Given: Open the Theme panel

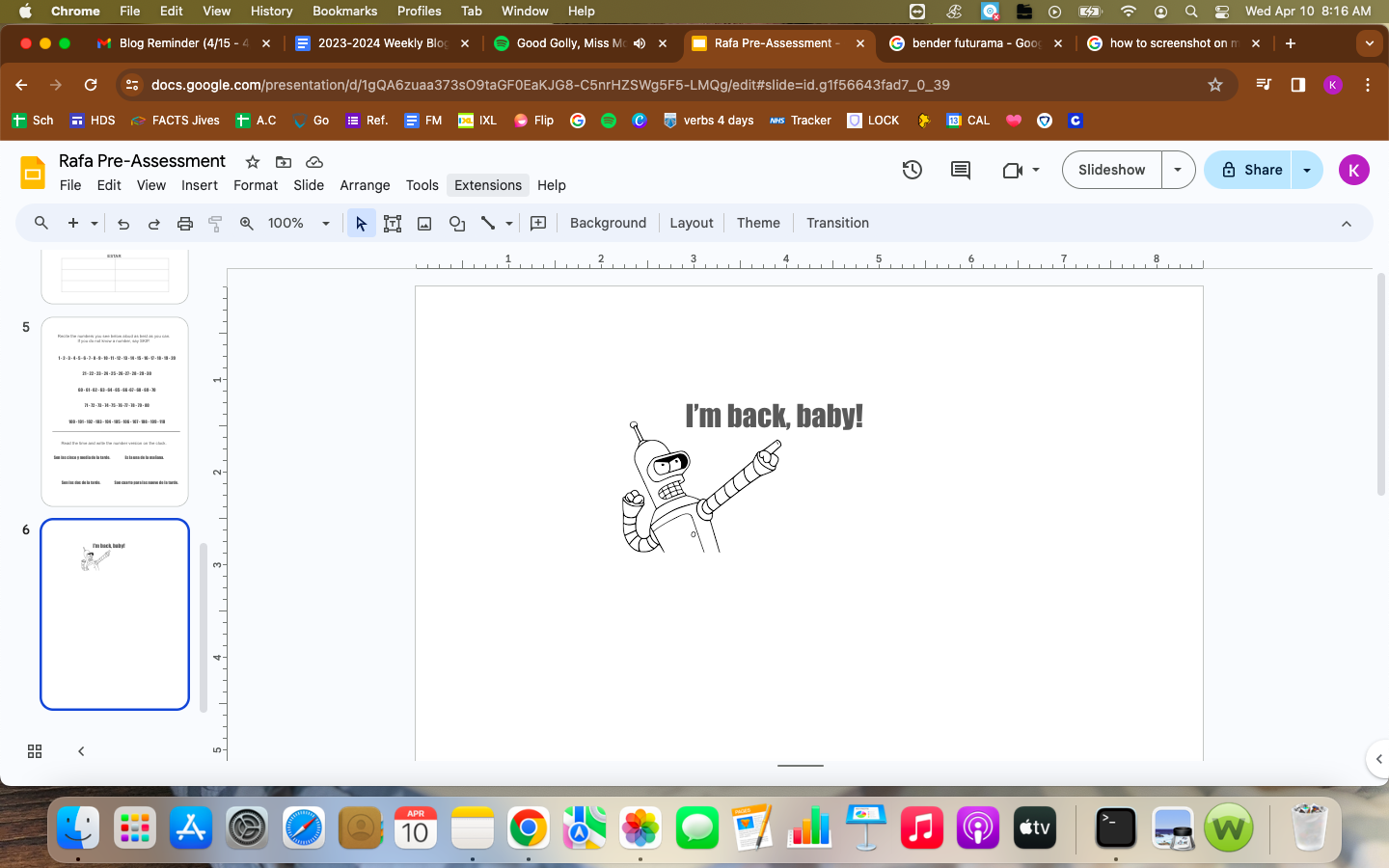Looking at the screenshot, I should pos(758,223).
